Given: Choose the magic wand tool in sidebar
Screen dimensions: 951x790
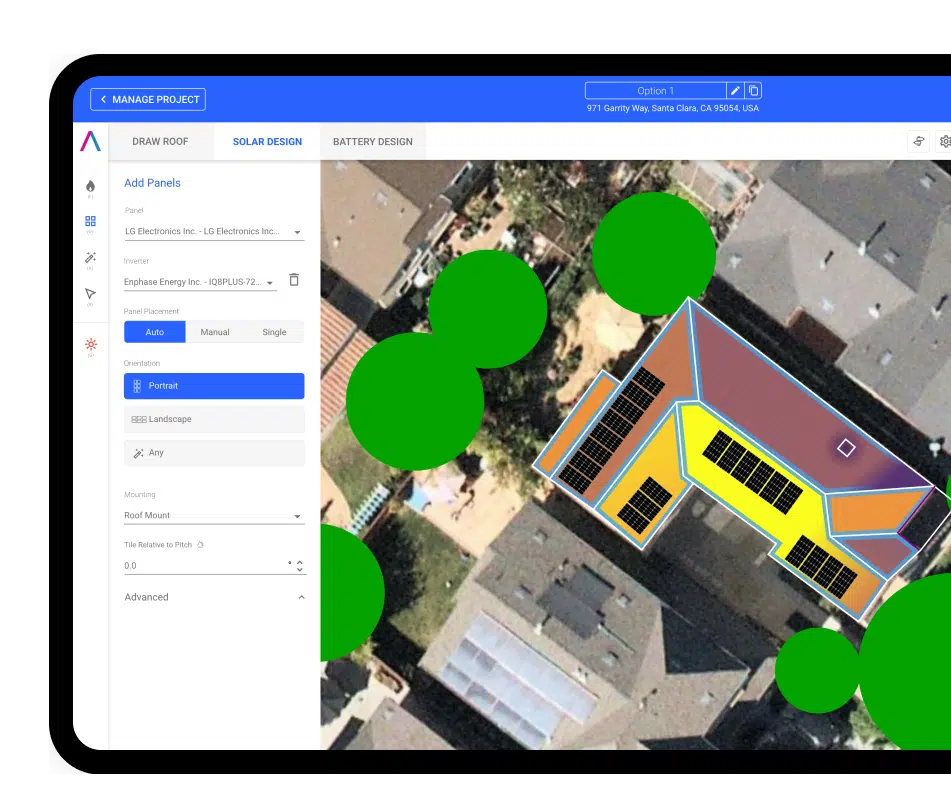Looking at the screenshot, I should 90,258.
